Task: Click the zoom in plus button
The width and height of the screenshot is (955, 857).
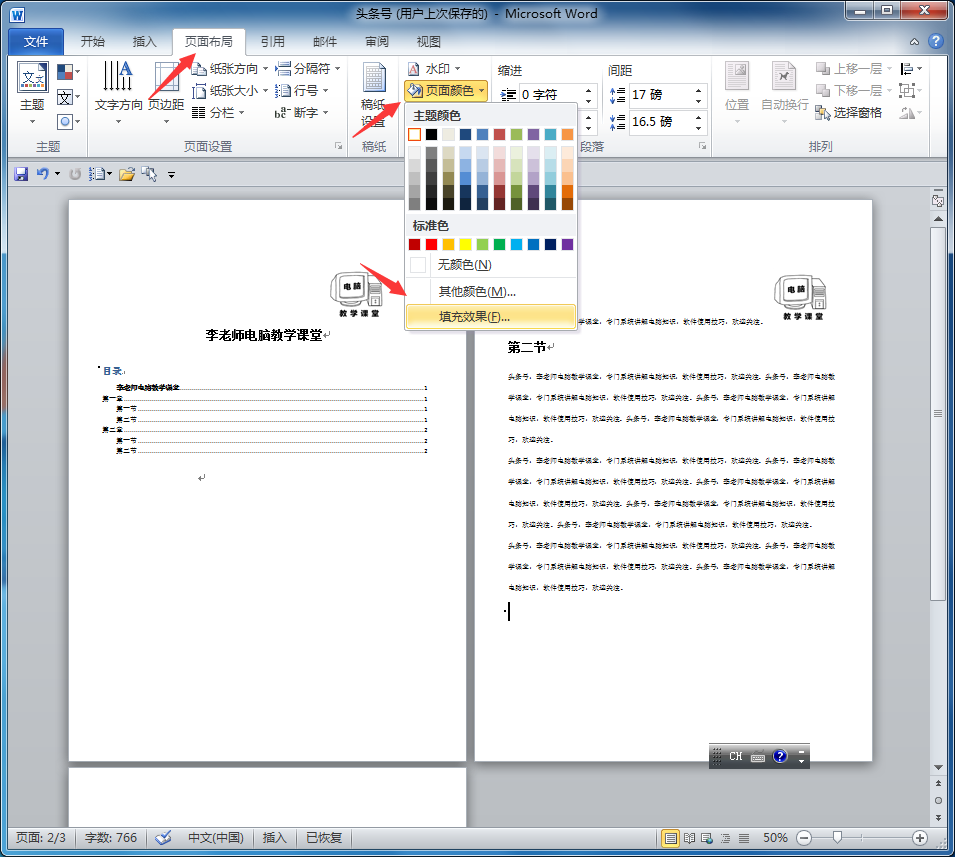Action: click(920, 838)
